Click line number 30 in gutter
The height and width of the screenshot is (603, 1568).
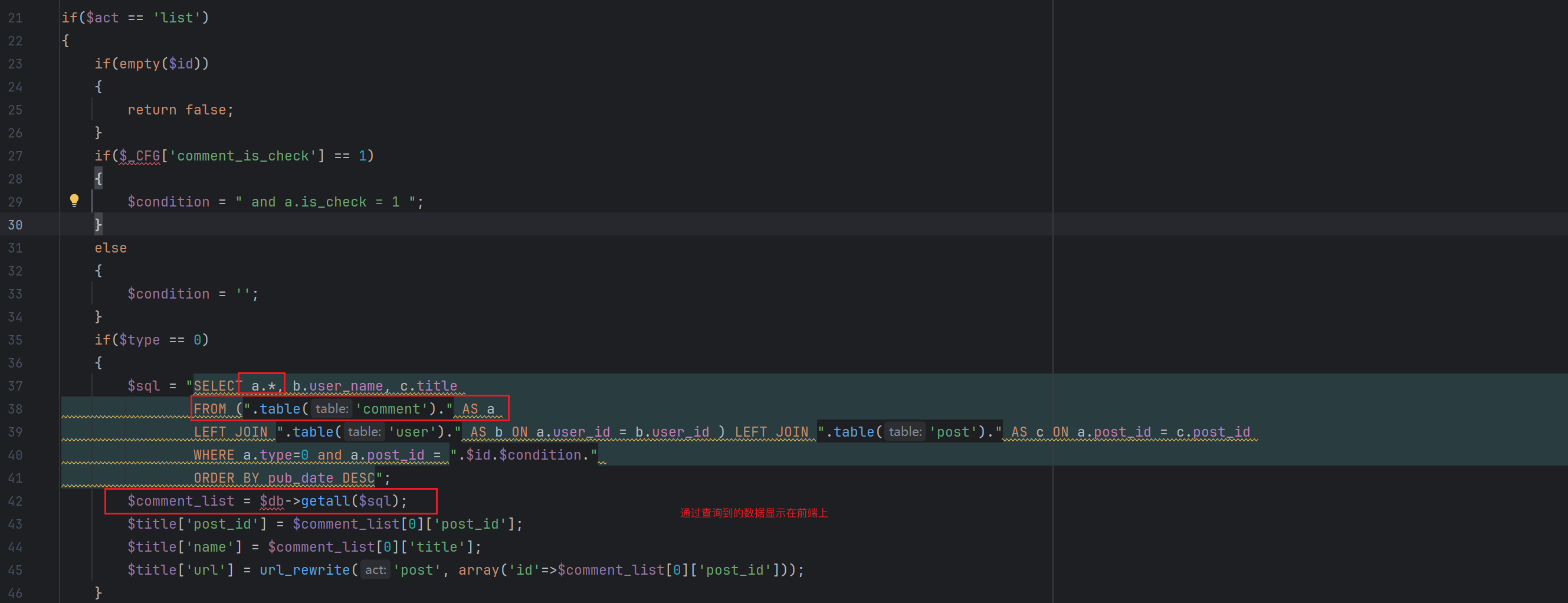(15, 225)
